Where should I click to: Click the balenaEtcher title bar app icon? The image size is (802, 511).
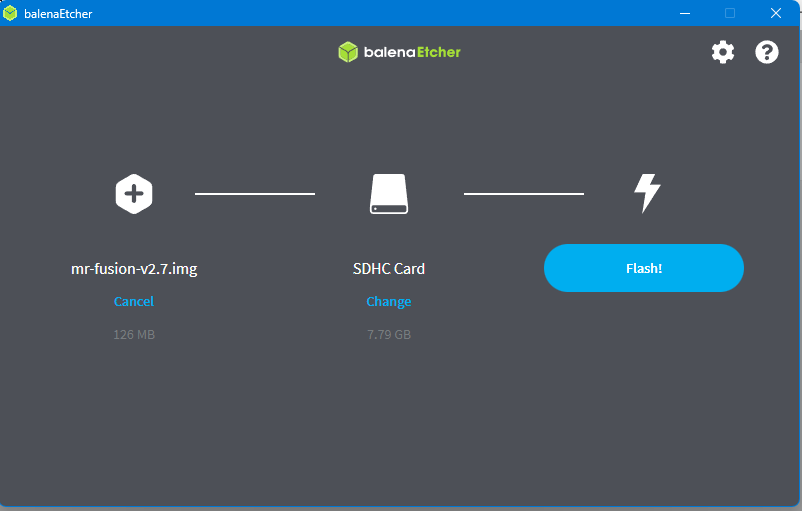(10, 13)
